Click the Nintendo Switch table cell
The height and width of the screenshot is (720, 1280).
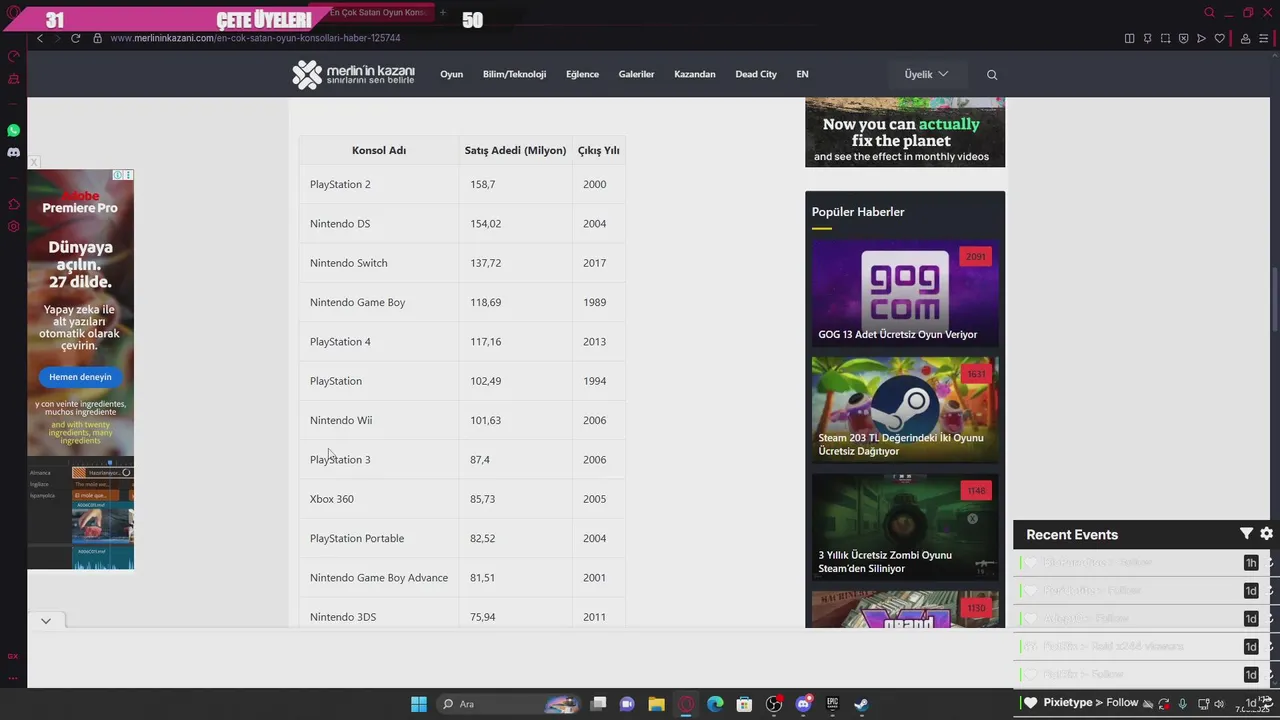[379, 263]
